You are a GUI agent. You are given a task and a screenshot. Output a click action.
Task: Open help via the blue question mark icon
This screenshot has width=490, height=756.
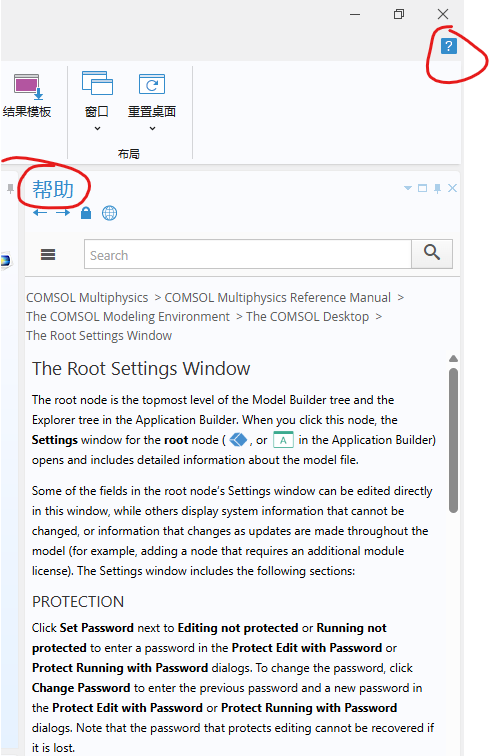449,46
